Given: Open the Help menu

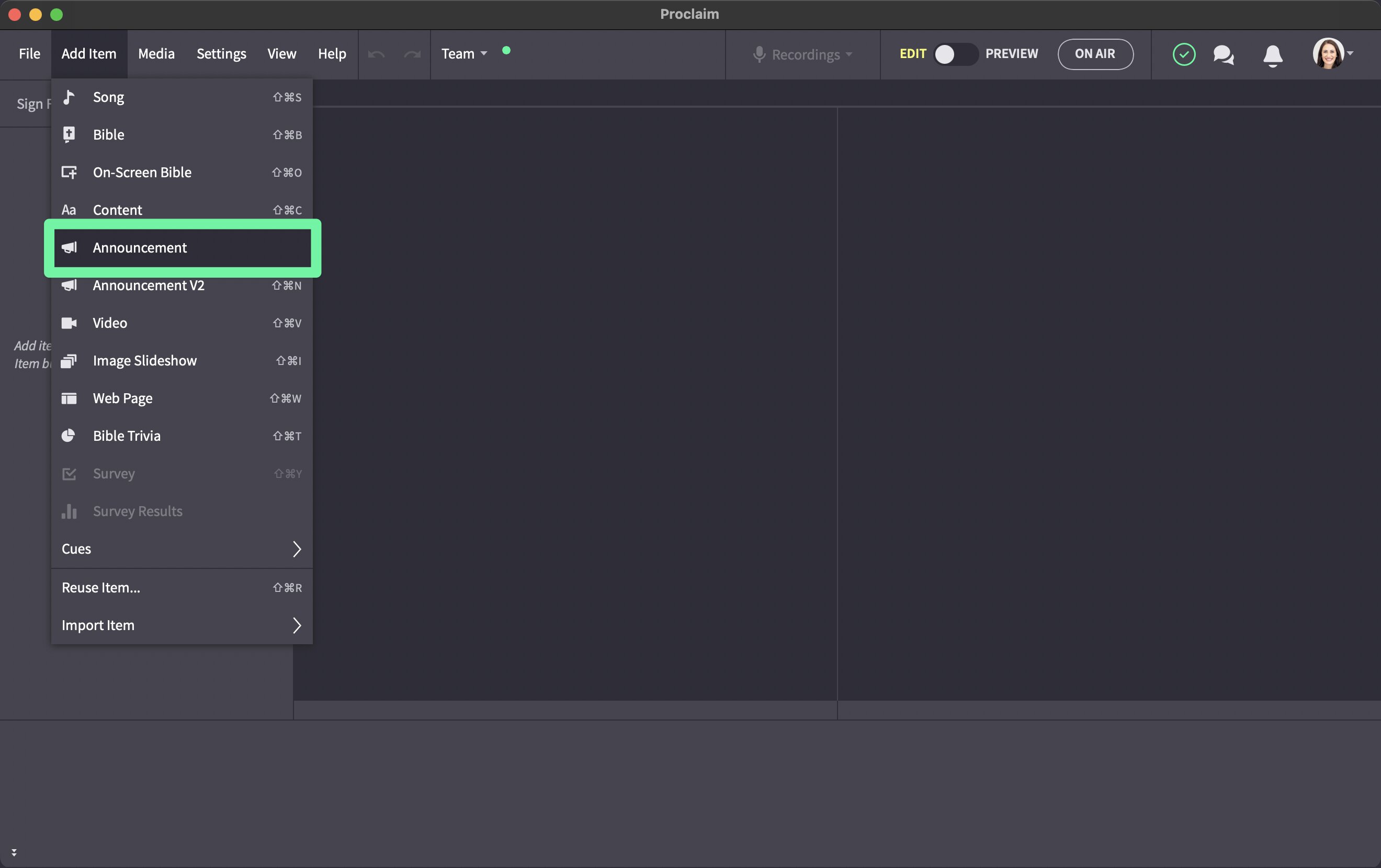Looking at the screenshot, I should click(332, 53).
